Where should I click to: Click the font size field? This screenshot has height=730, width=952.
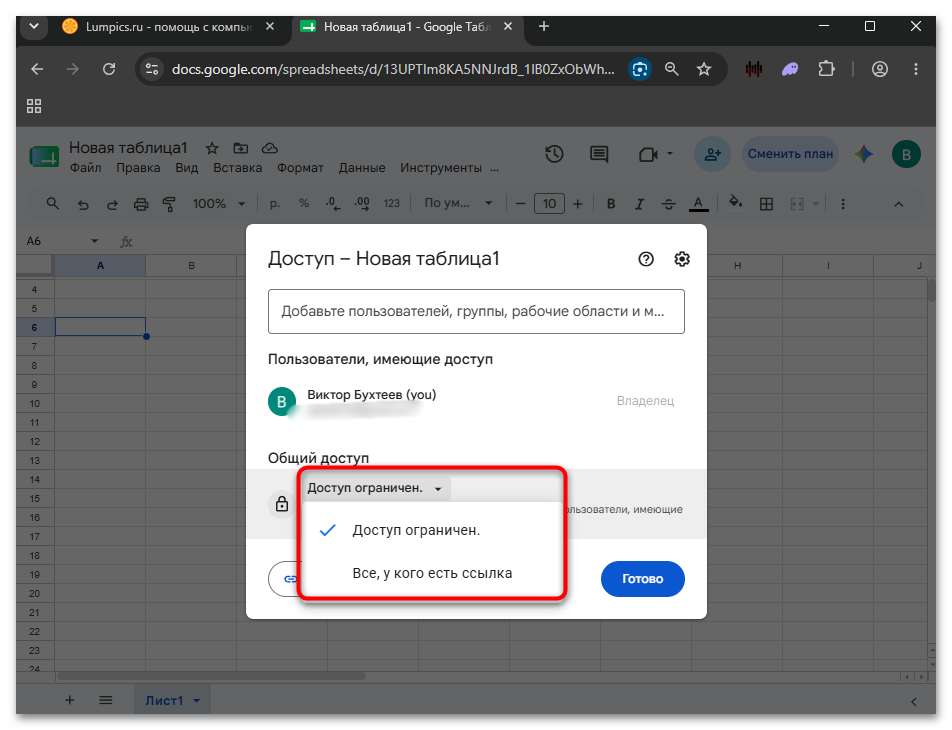549,204
